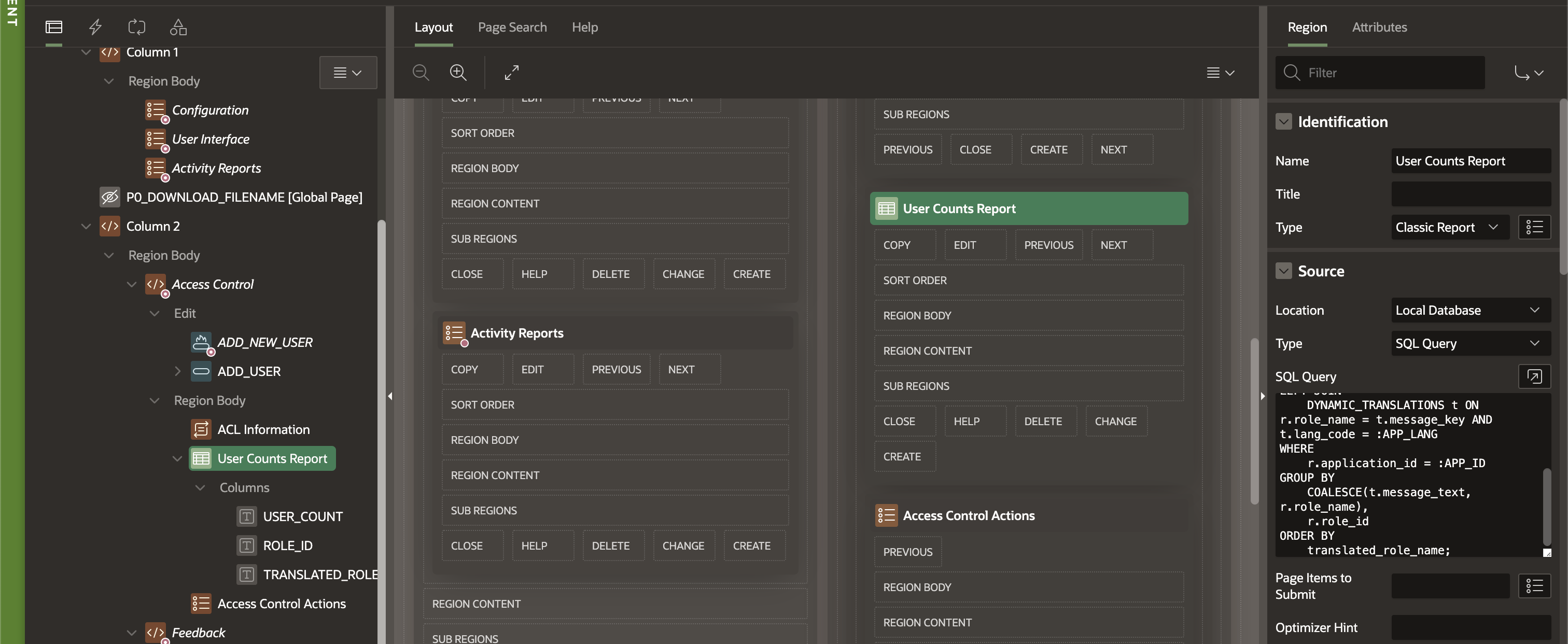The height and width of the screenshot is (644, 1568).
Task: Select ACL Information in the tree
Action: [263, 429]
